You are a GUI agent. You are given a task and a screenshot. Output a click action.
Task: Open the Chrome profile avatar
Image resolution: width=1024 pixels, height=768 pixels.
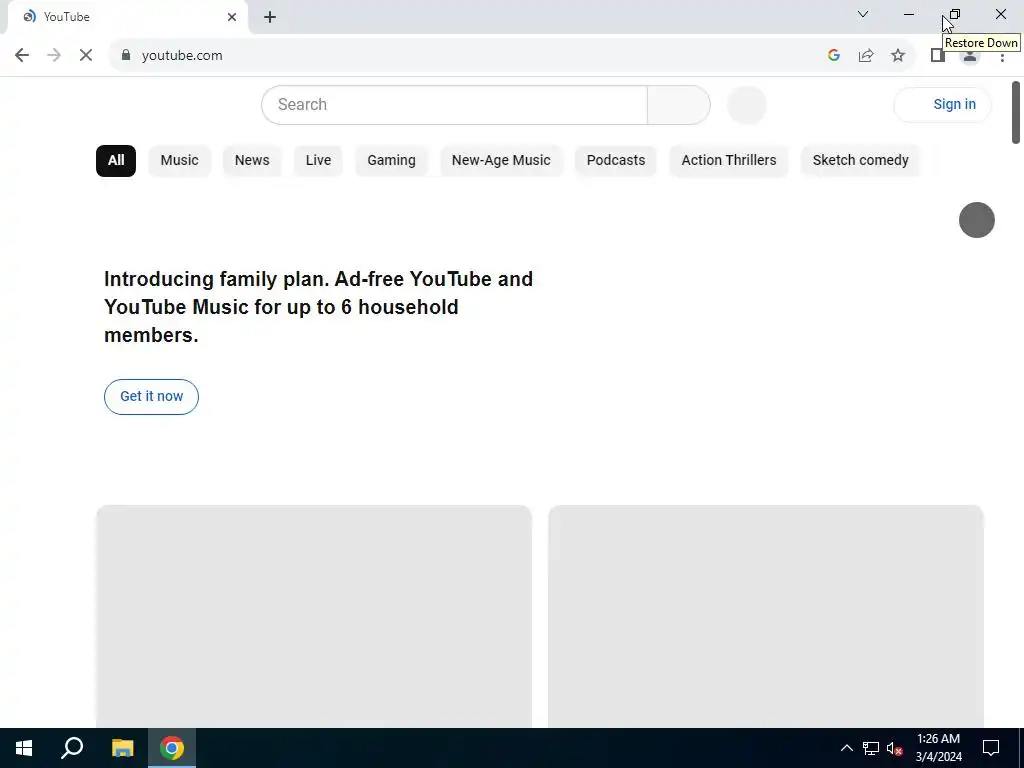(x=970, y=56)
